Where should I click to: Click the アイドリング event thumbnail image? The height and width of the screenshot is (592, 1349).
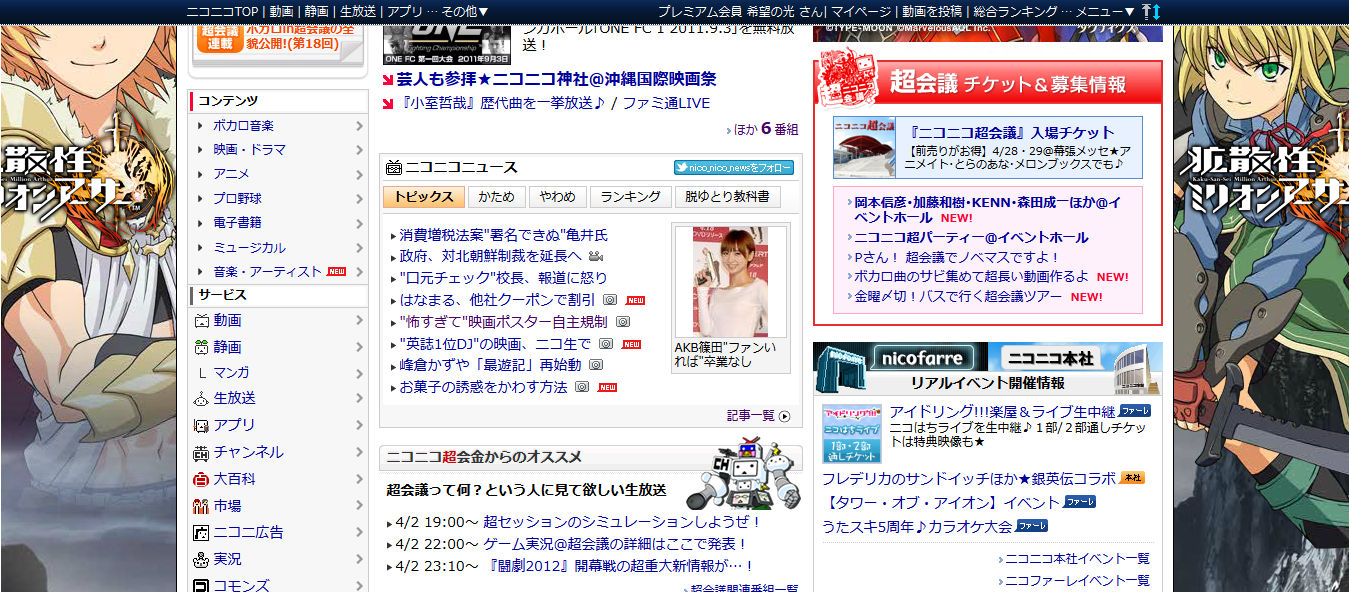tap(852, 433)
